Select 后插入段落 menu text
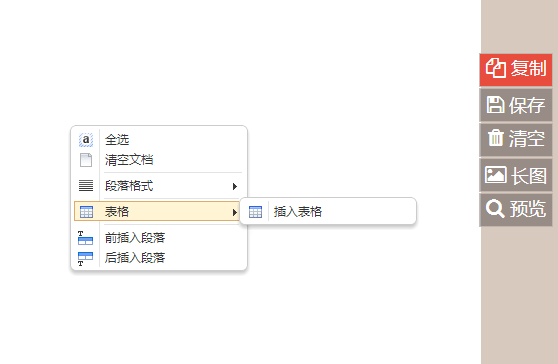This screenshot has height=364, width=558. pyautogui.click(x=135, y=258)
